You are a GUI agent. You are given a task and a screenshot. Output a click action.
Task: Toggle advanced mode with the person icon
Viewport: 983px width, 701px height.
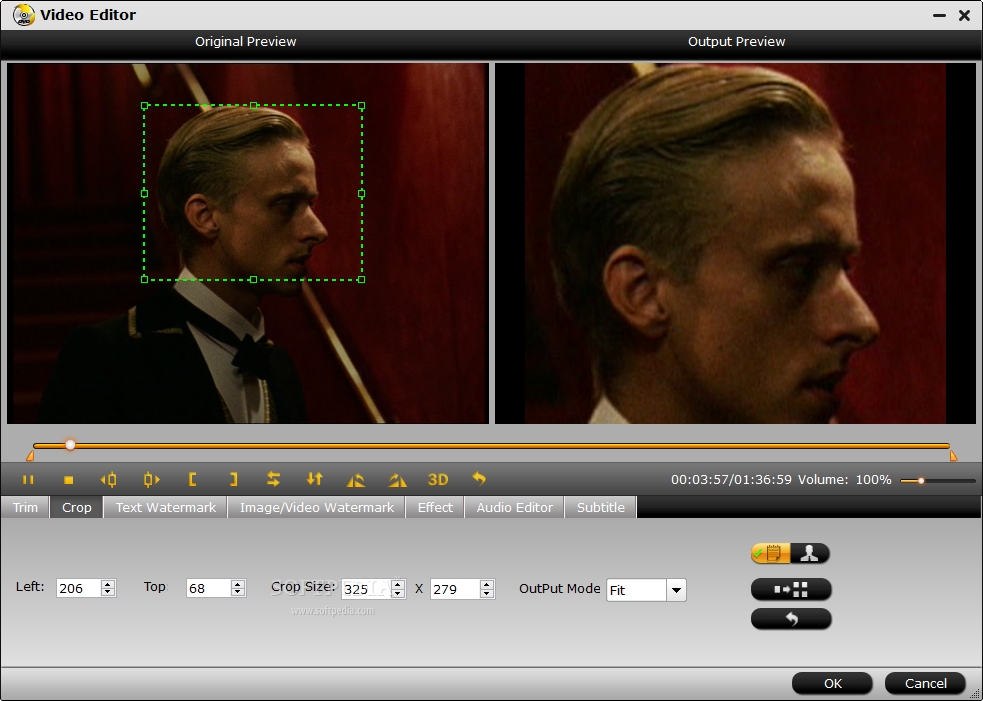coord(810,554)
